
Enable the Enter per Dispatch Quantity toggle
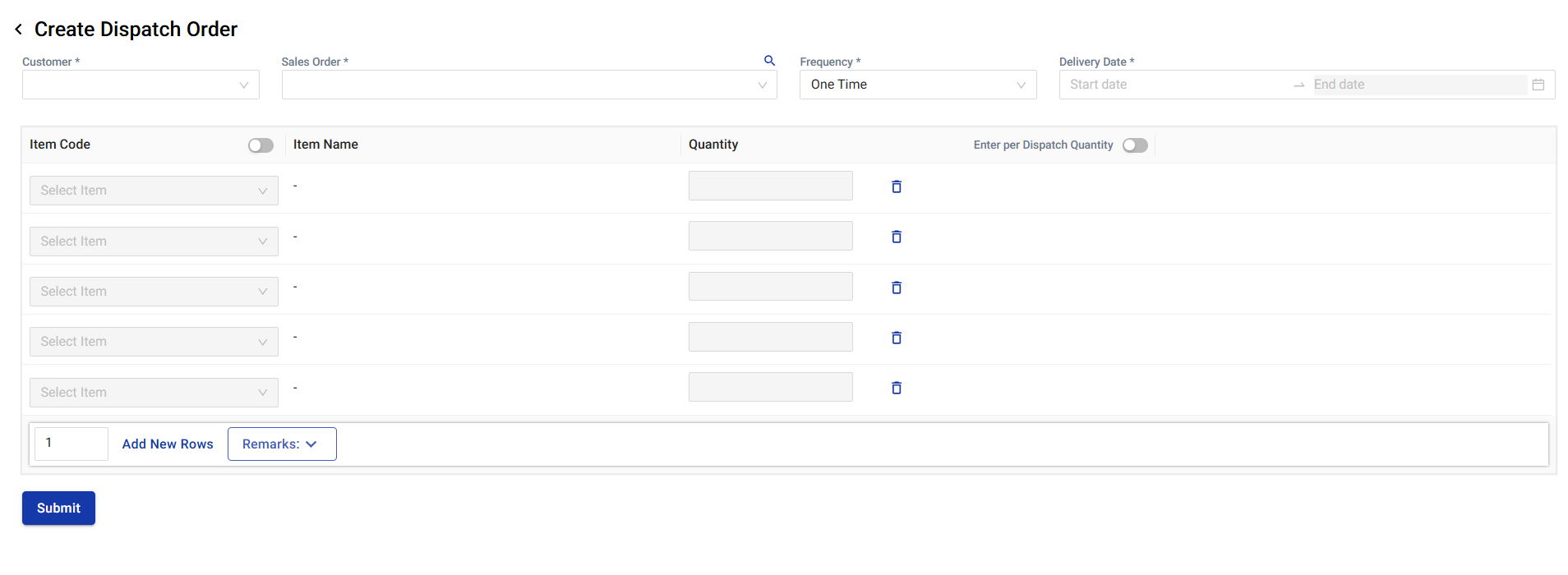point(1135,145)
